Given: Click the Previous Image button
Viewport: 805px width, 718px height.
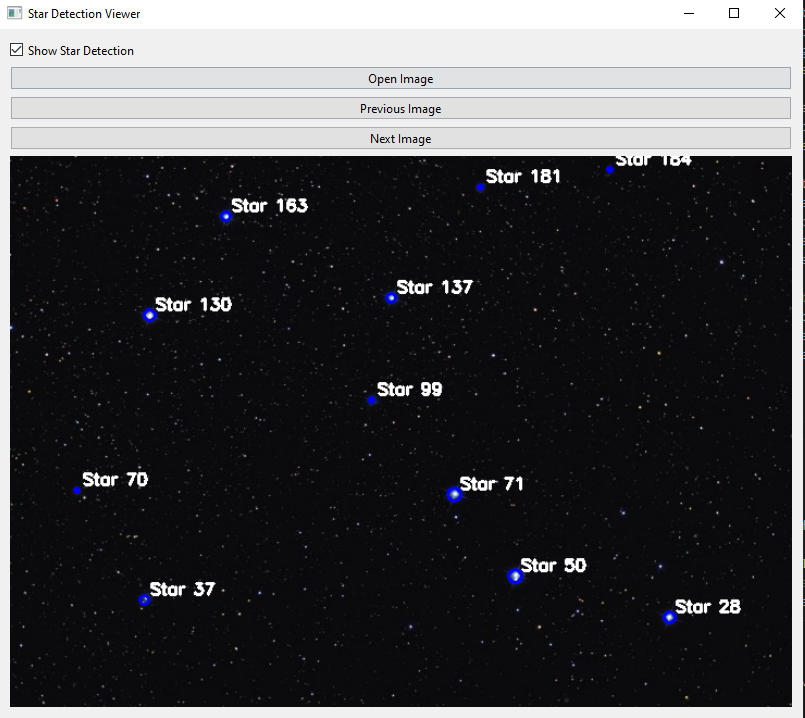Looking at the screenshot, I should click(400, 108).
